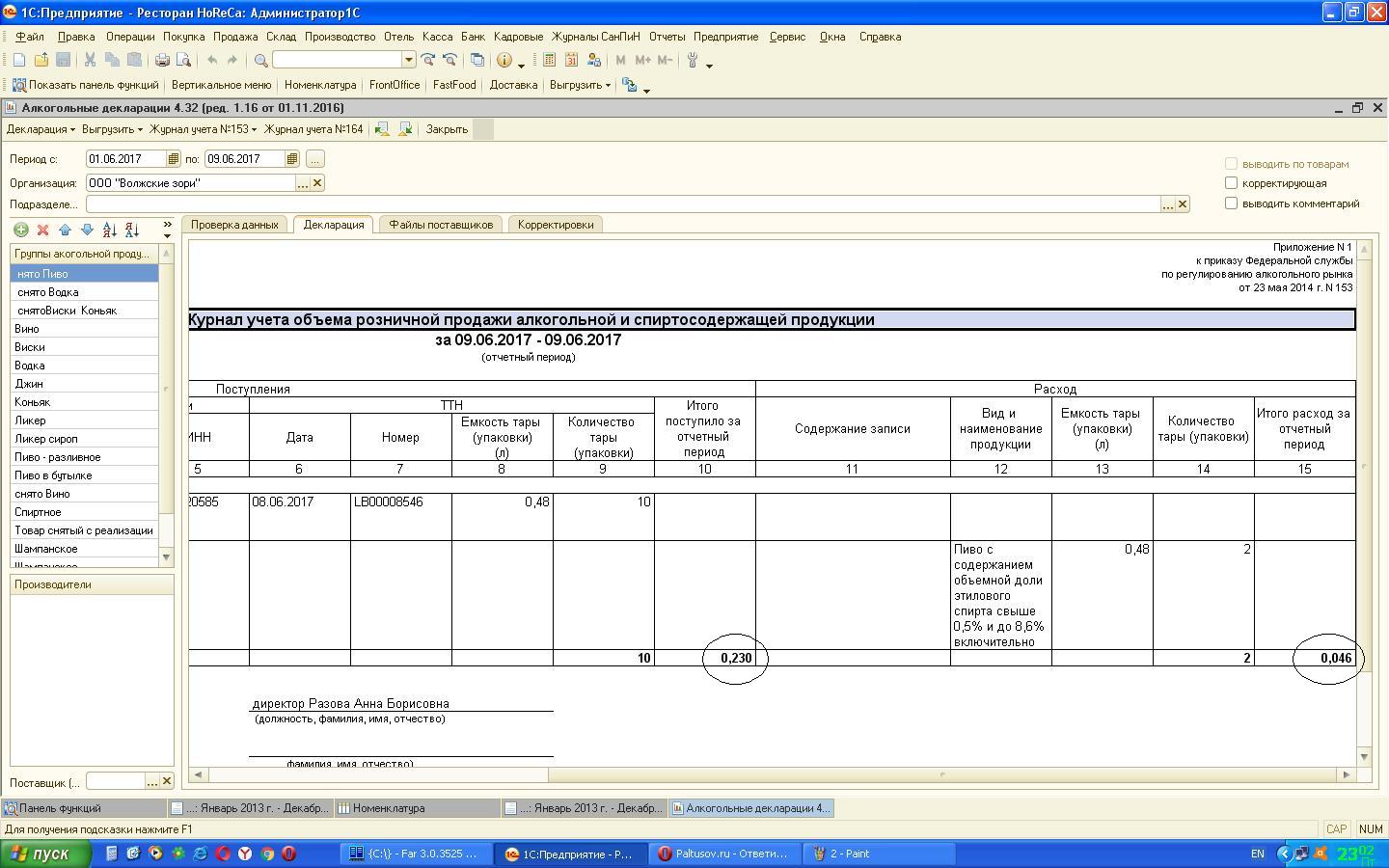
Task: Select the снято Водка group row
Action: tap(85, 292)
